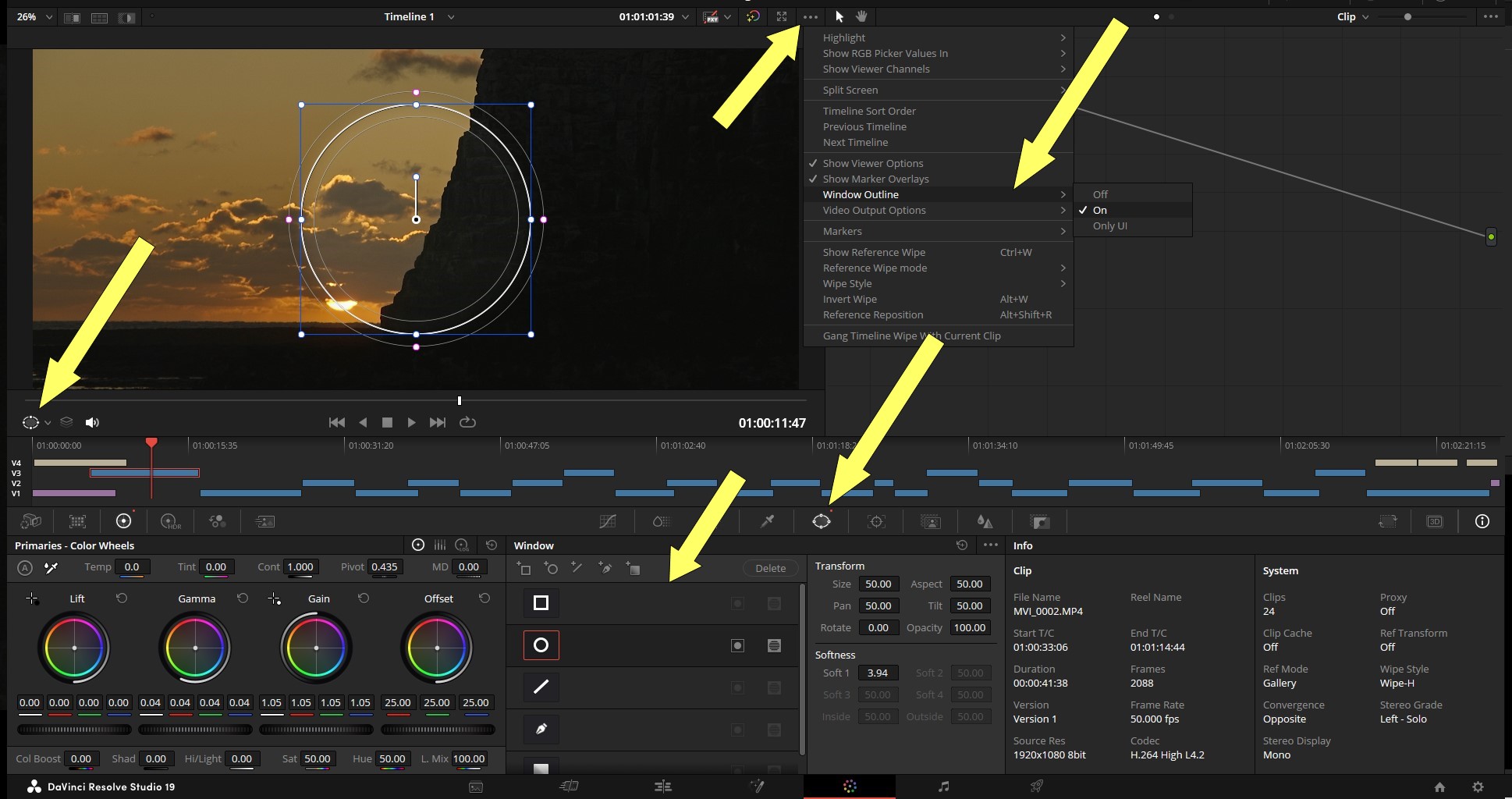Open the Qualifier eyedropper palette

[x=768, y=521]
